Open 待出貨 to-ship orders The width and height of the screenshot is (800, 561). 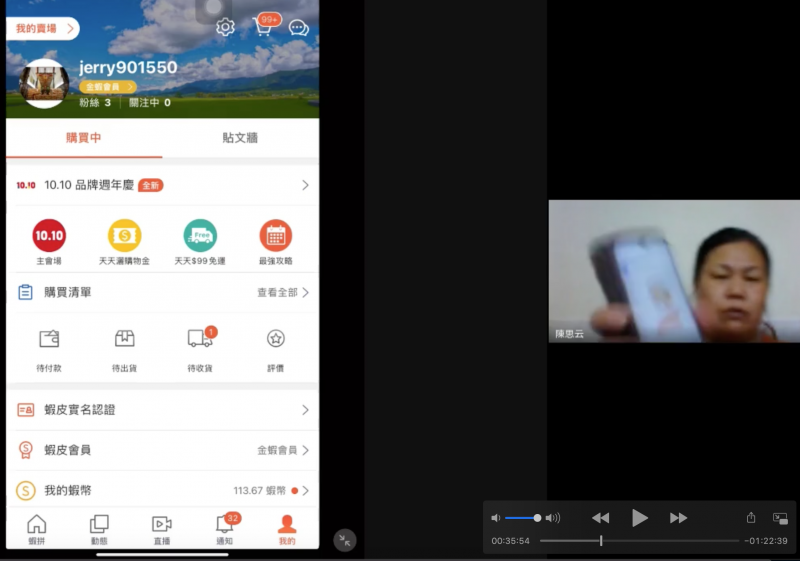click(x=124, y=350)
